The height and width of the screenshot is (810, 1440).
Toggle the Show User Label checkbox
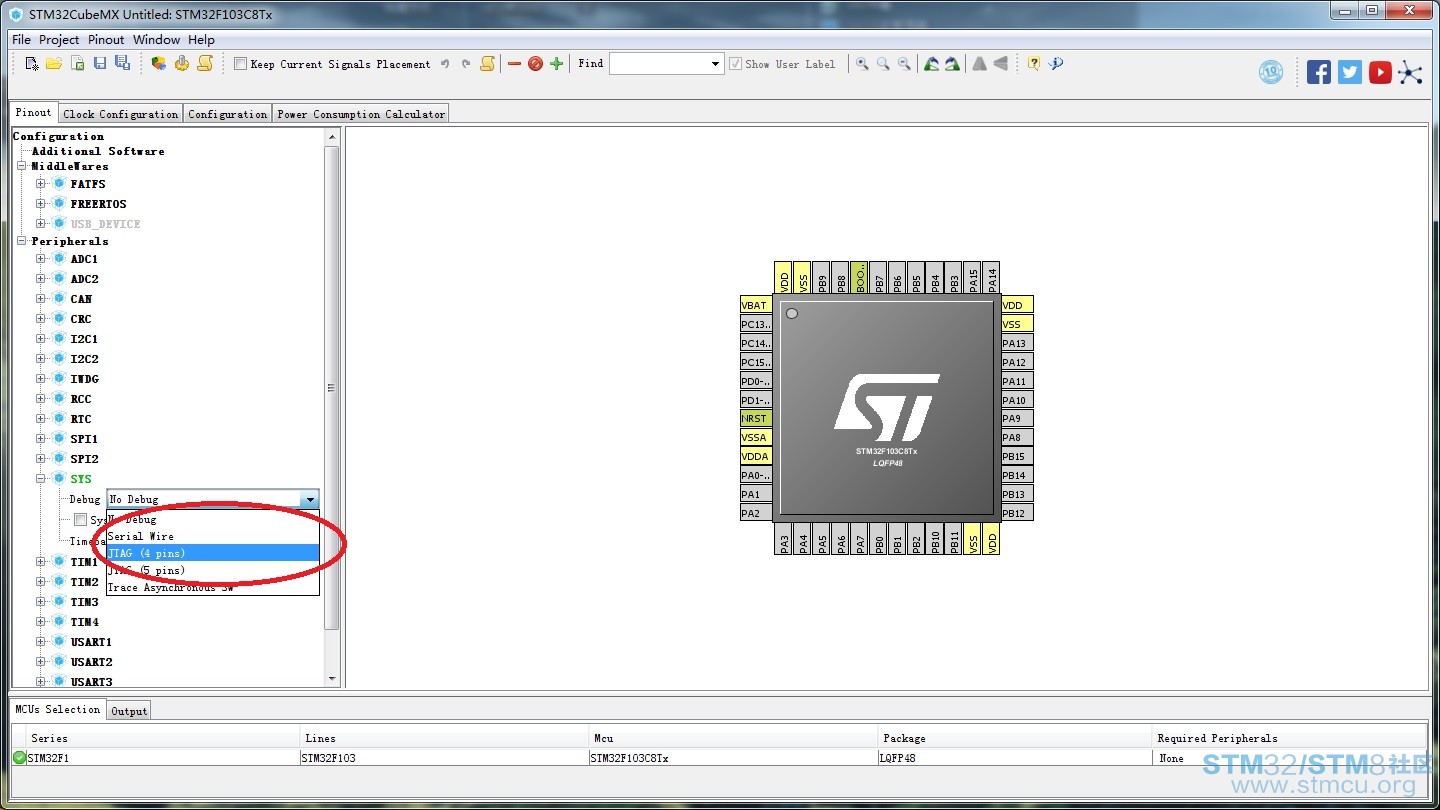(x=736, y=64)
